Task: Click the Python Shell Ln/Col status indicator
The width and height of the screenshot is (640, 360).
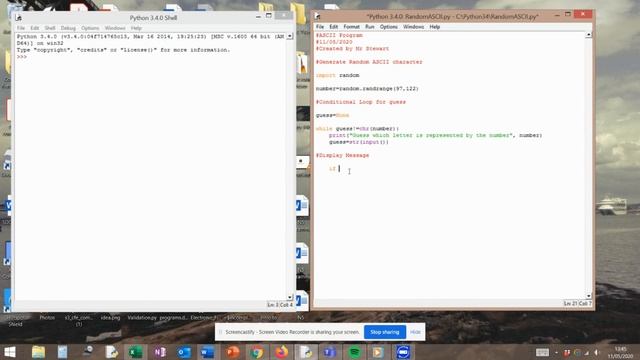Action: pyautogui.click(x=280, y=305)
